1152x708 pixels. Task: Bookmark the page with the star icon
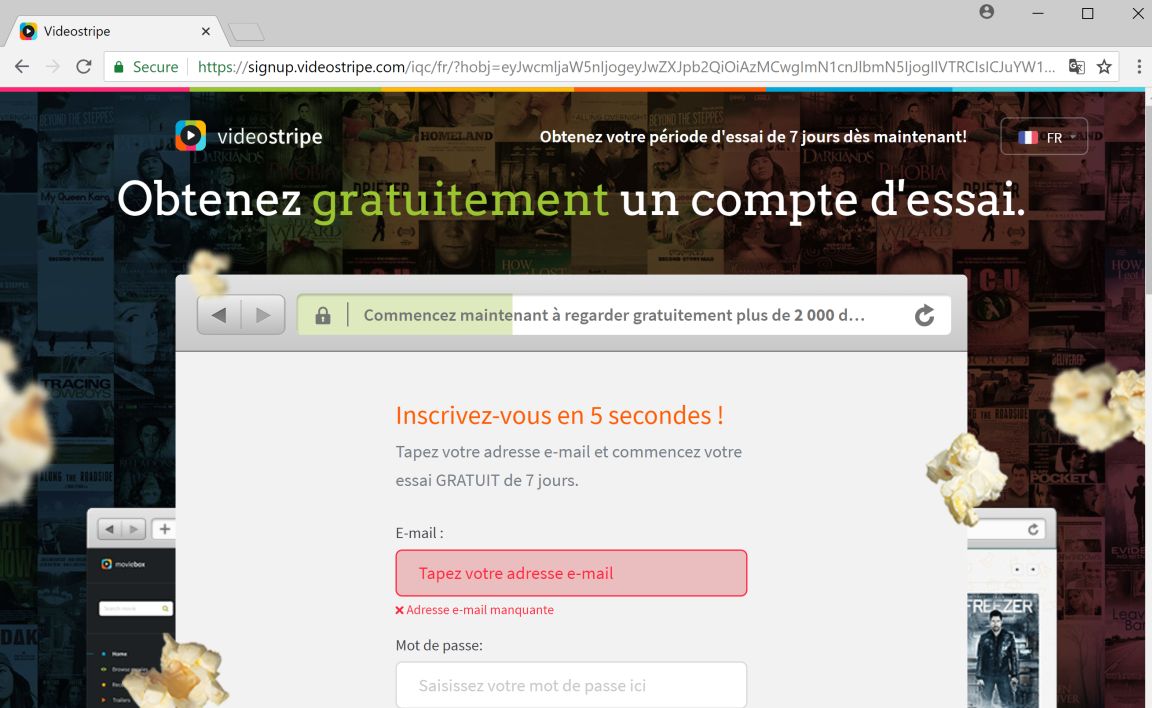1104,67
